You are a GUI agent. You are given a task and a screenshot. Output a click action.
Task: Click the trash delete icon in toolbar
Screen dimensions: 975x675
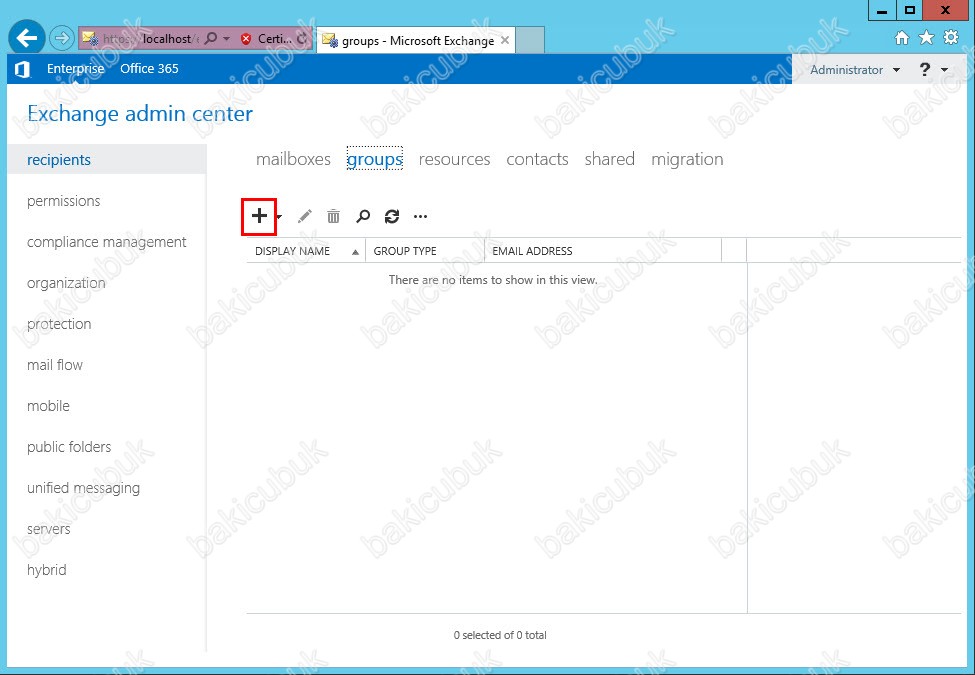click(x=333, y=216)
